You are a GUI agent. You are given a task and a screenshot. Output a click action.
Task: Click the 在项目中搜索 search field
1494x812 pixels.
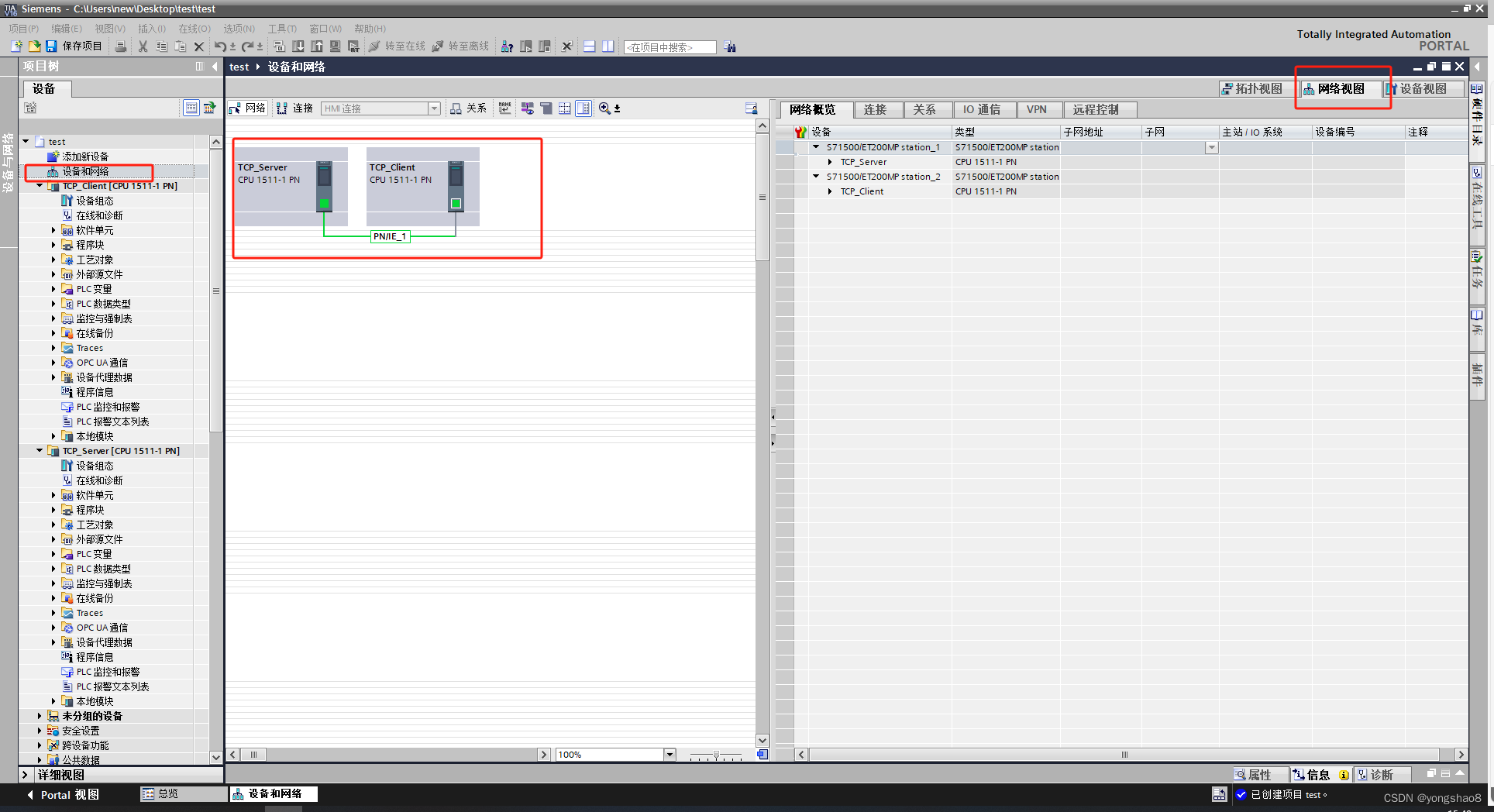click(670, 47)
